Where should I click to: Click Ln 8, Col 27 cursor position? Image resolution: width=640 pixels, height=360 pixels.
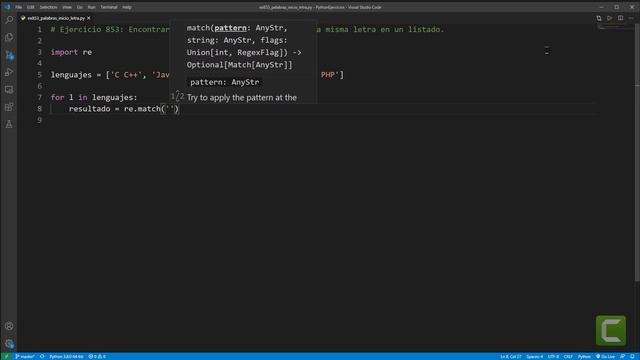click(x=511, y=356)
